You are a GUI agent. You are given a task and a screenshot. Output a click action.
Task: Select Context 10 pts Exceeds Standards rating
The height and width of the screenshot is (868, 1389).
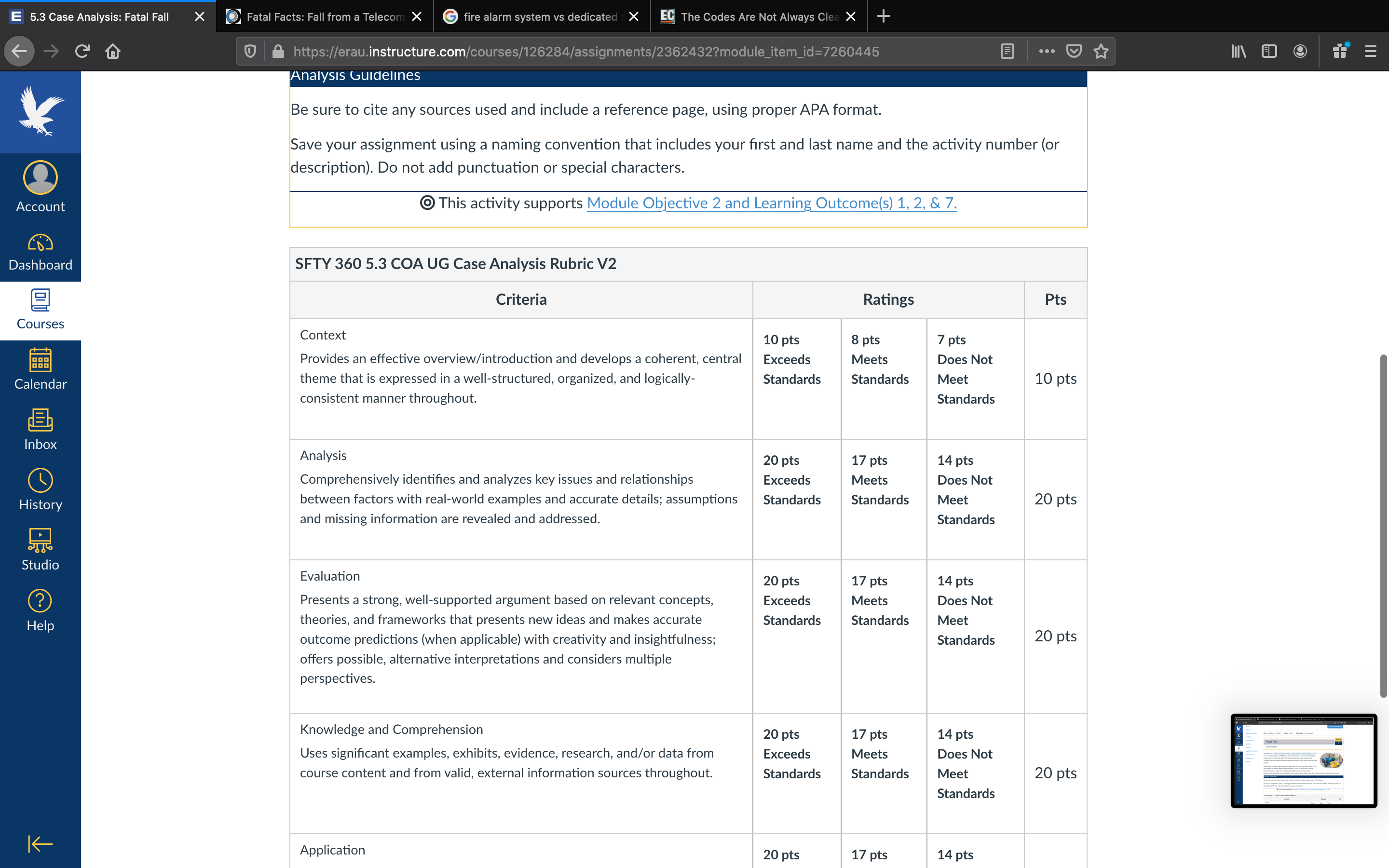[x=797, y=379]
